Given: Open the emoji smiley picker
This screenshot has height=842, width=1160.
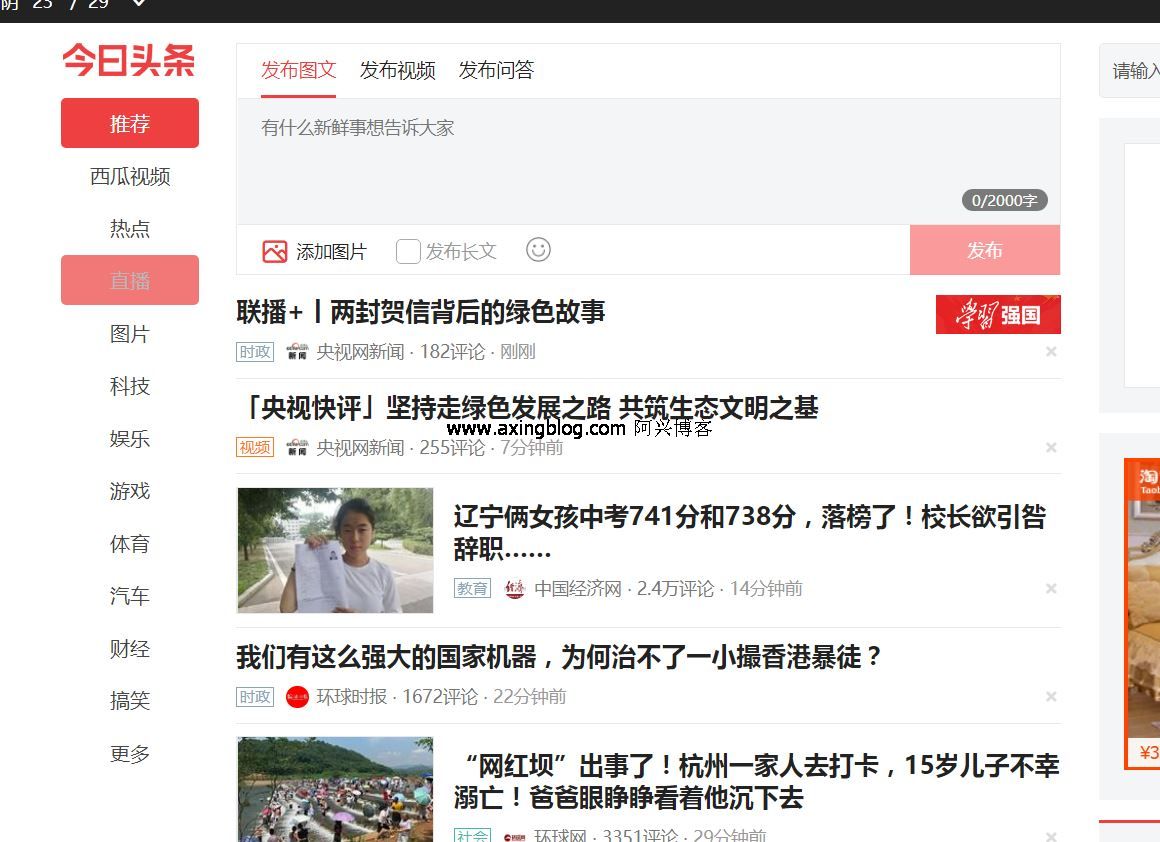Looking at the screenshot, I should pyautogui.click(x=538, y=250).
